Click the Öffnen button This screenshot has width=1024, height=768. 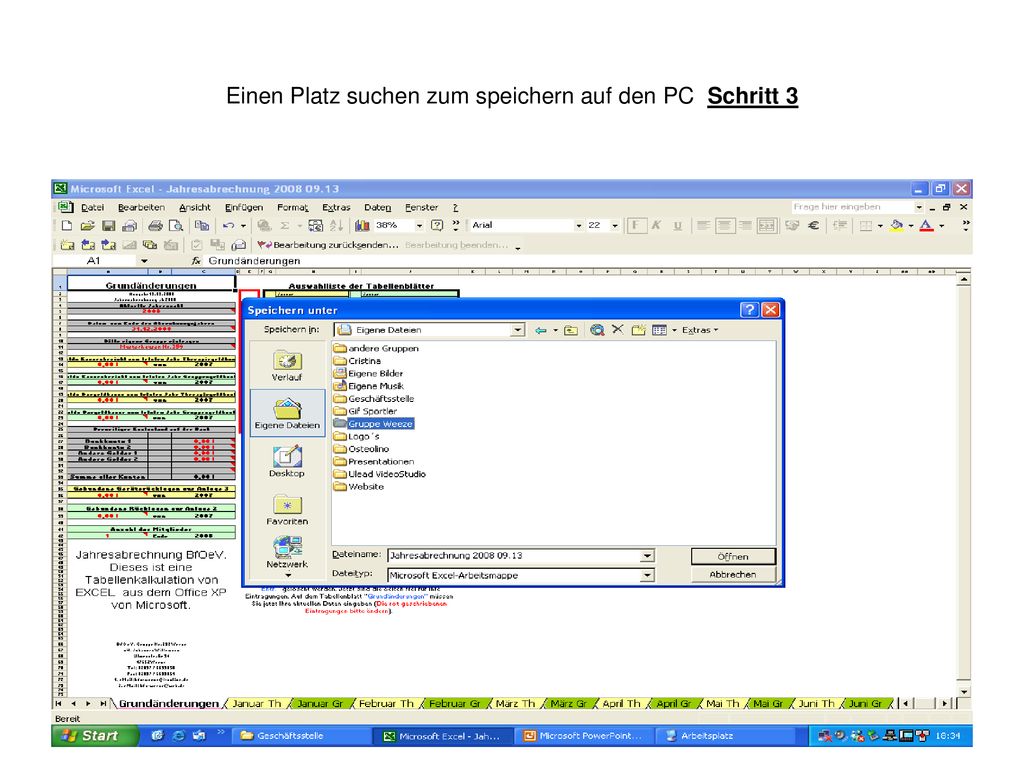click(x=733, y=556)
